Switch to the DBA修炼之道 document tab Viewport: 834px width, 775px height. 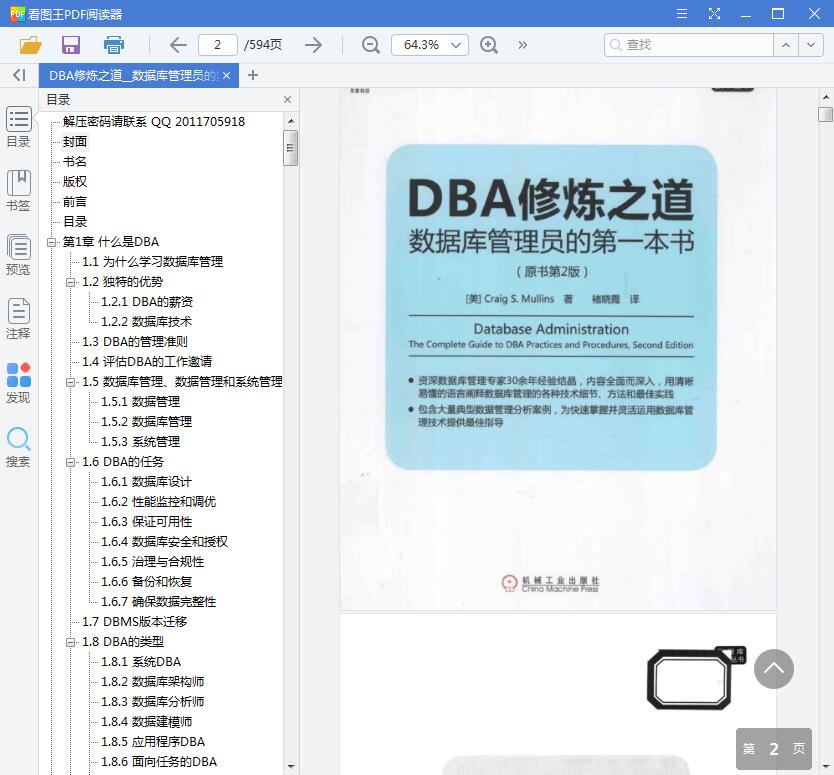click(x=133, y=76)
